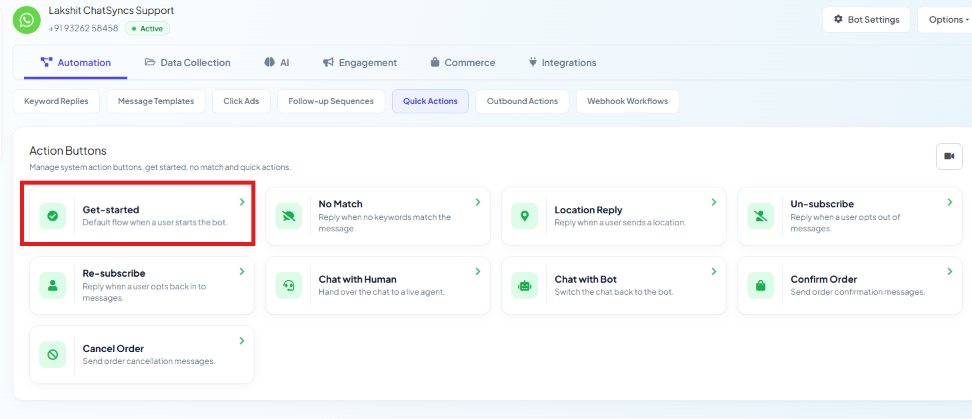Open the Follow-up Sequences section
This screenshot has height=419, width=972.
point(331,101)
